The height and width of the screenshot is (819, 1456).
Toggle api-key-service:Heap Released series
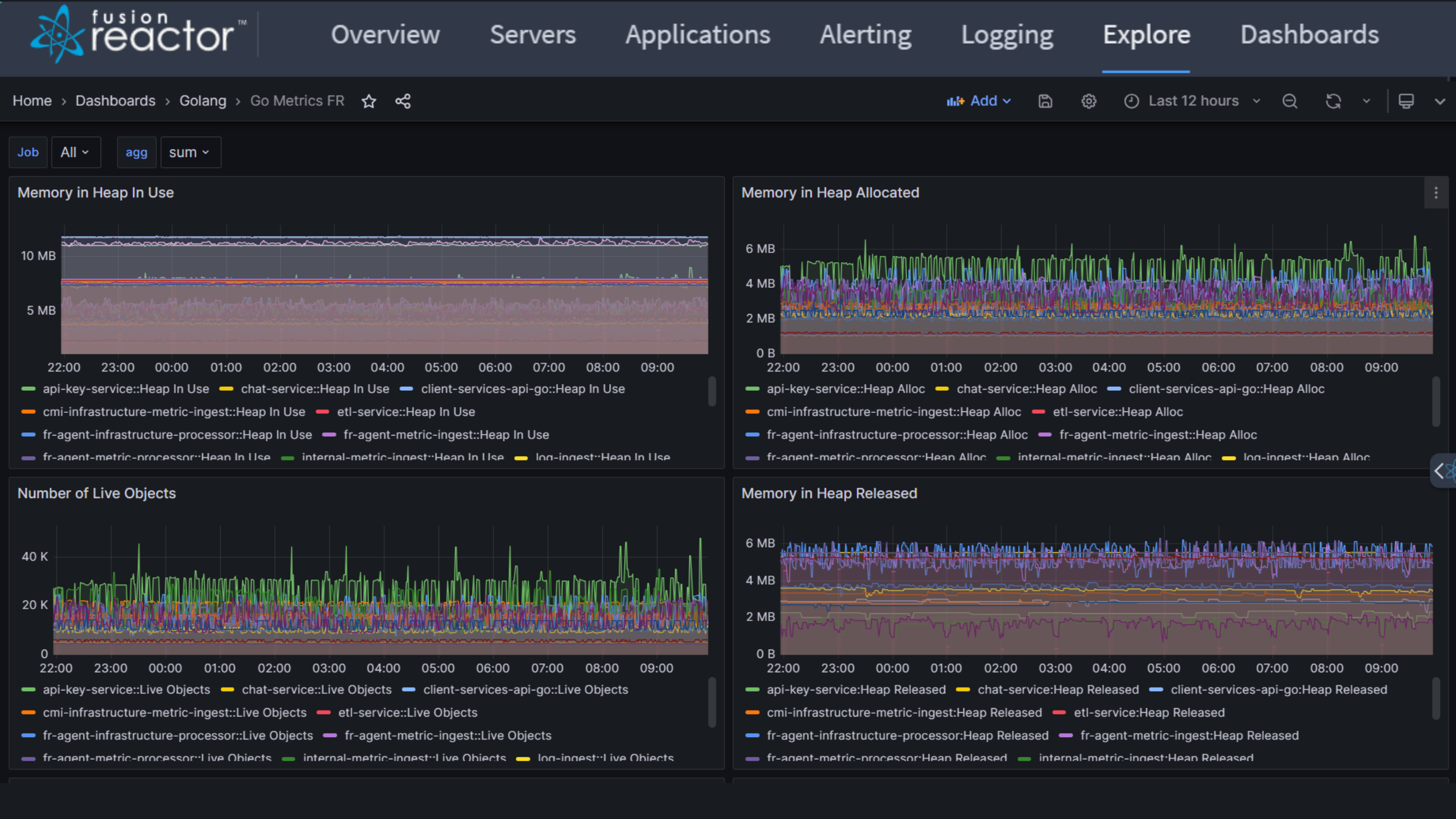[x=857, y=690]
